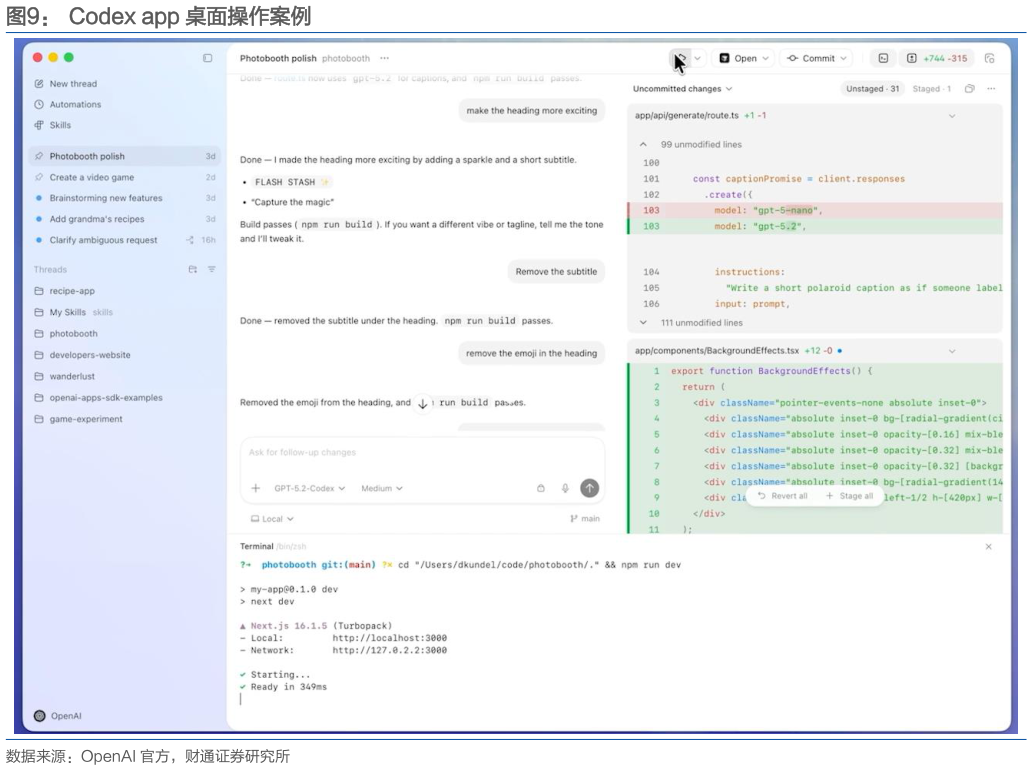Collapse the app/api/generate/route.ts file diff
1032x770 pixels.
coord(951,116)
